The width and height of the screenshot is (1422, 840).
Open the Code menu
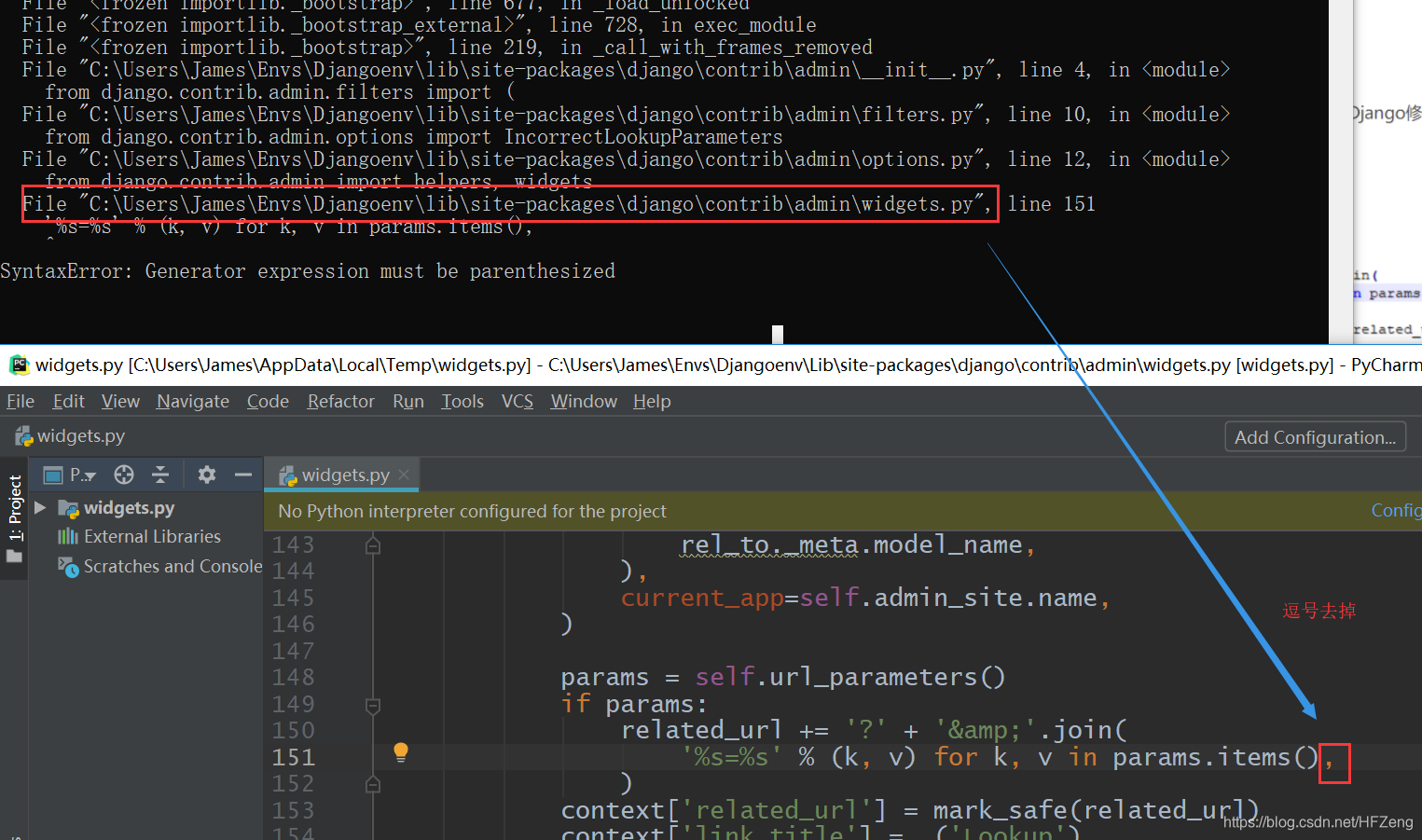coord(268,401)
